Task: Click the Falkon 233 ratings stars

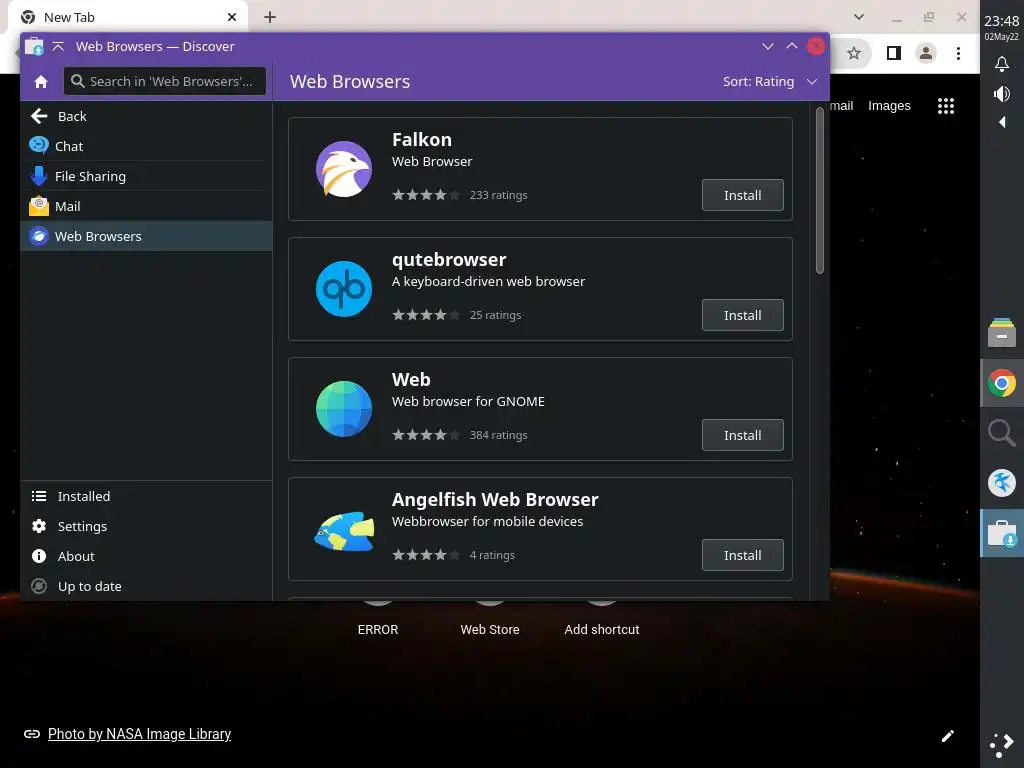Action: (x=425, y=195)
